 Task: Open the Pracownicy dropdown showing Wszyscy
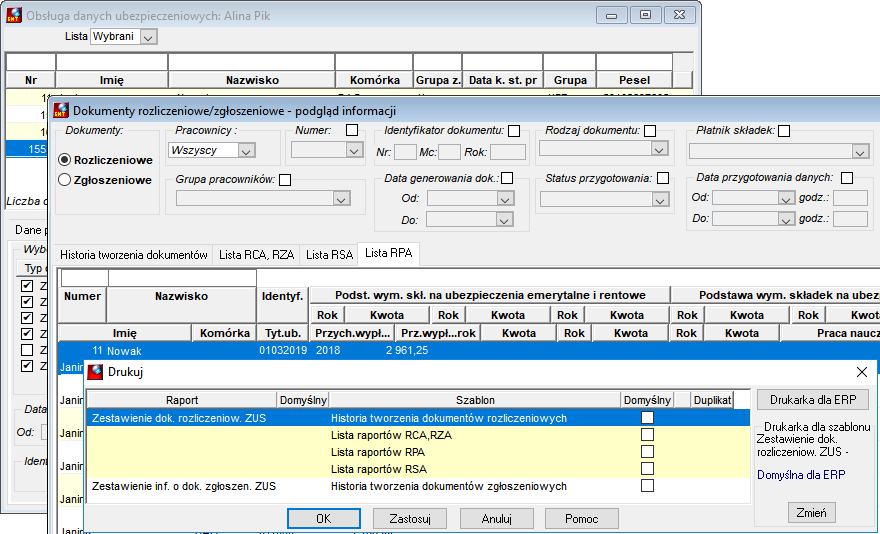tap(246, 150)
